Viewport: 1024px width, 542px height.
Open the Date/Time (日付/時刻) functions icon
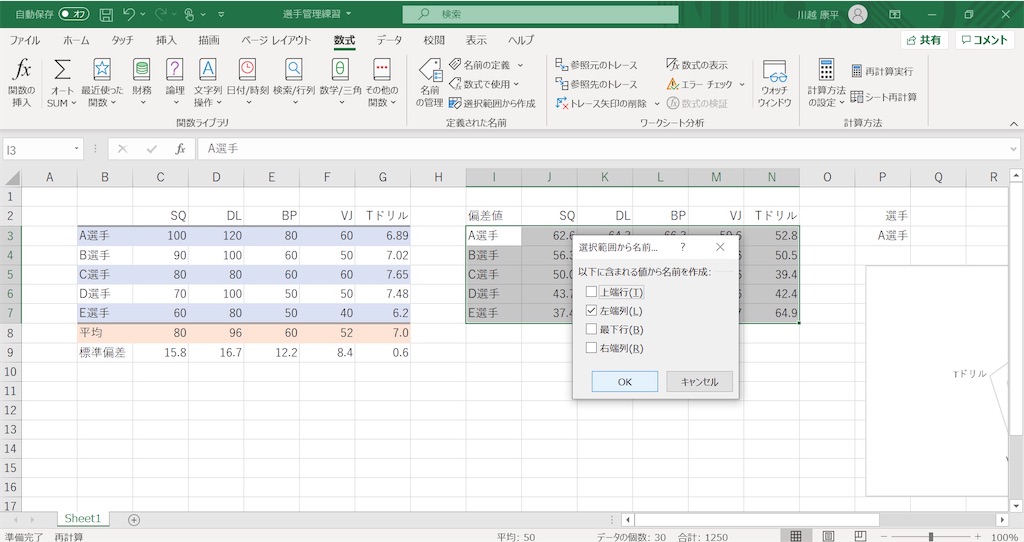click(x=248, y=69)
